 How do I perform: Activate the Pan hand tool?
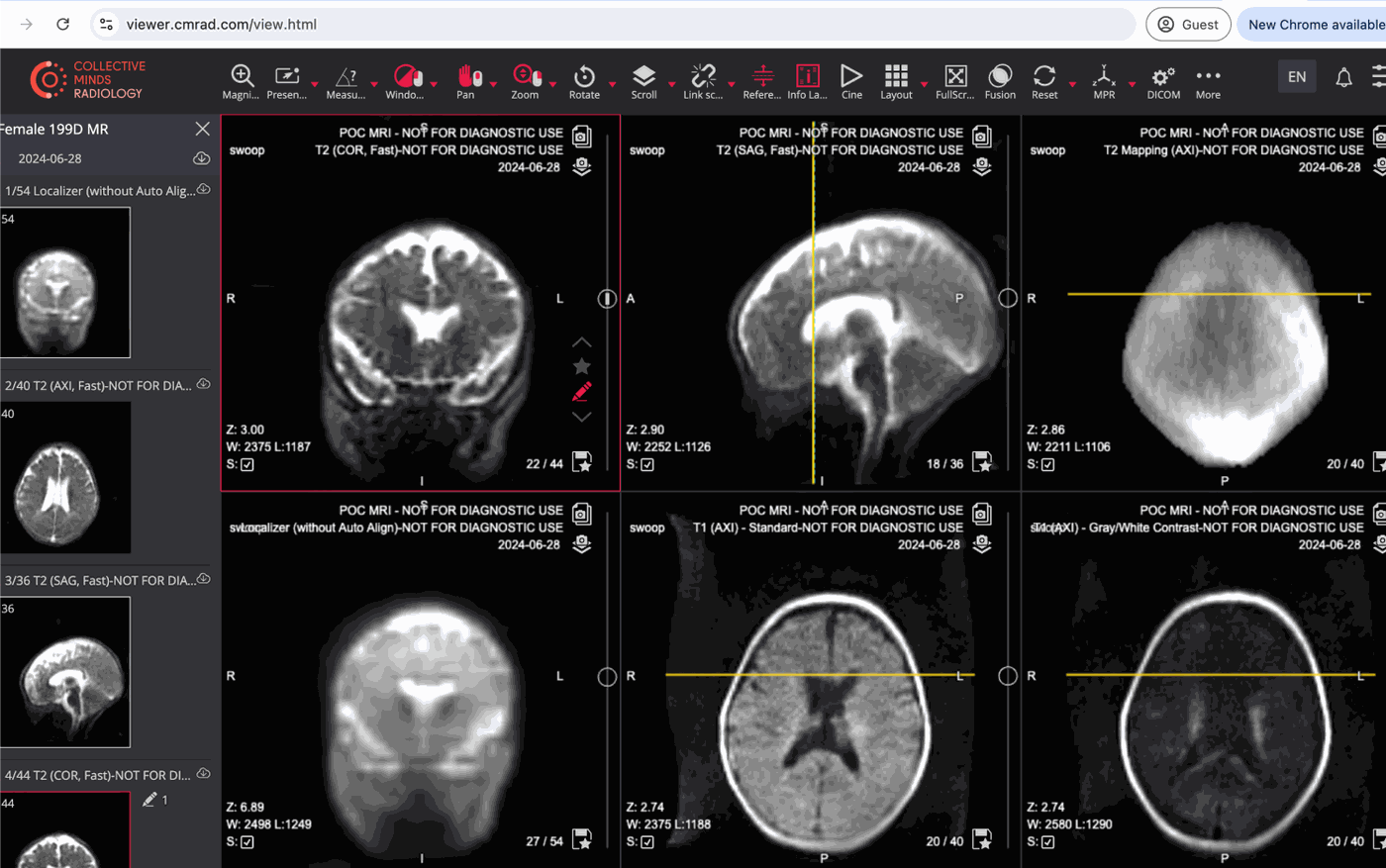[x=467, y=81]
